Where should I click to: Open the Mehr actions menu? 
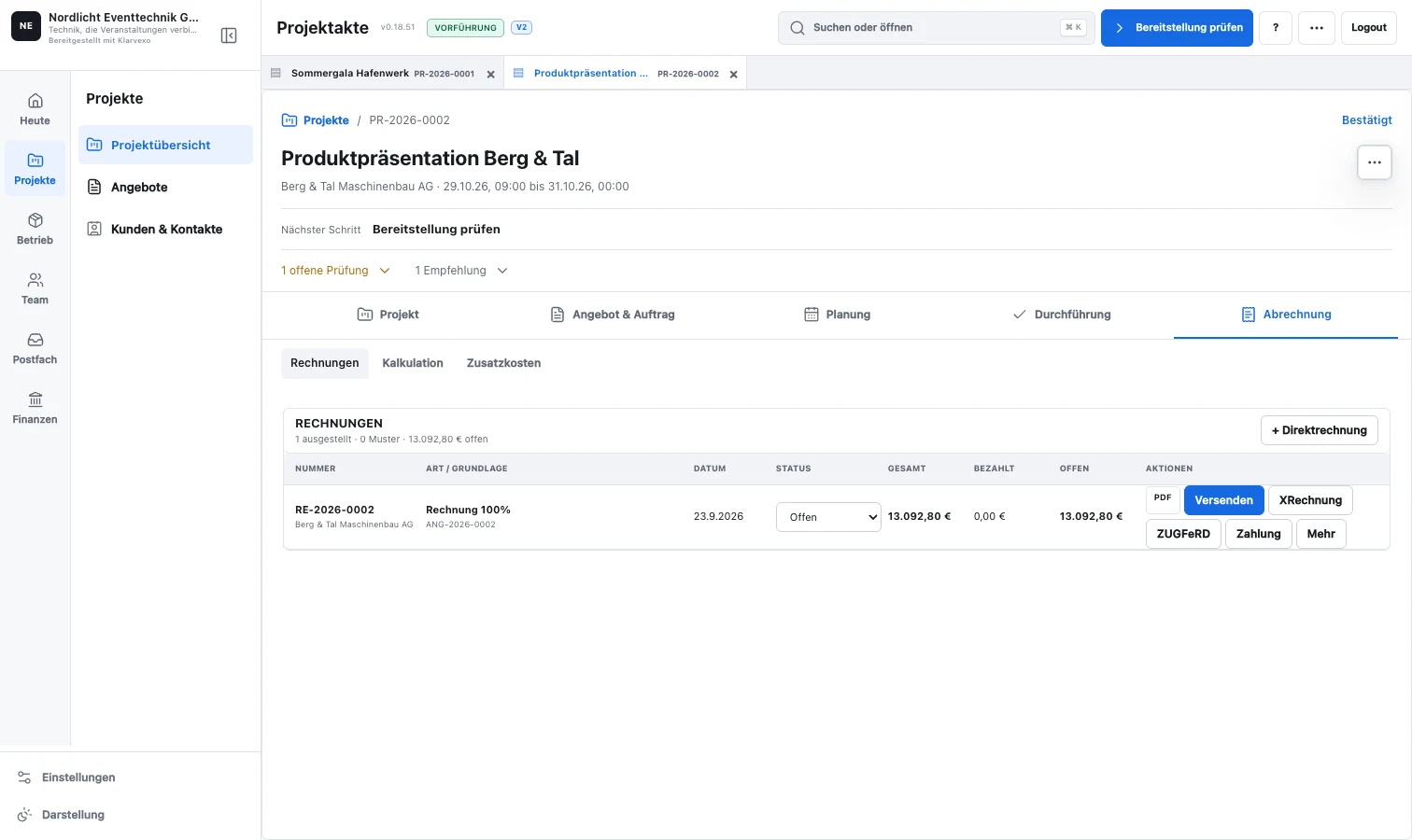coord(1321,534)
